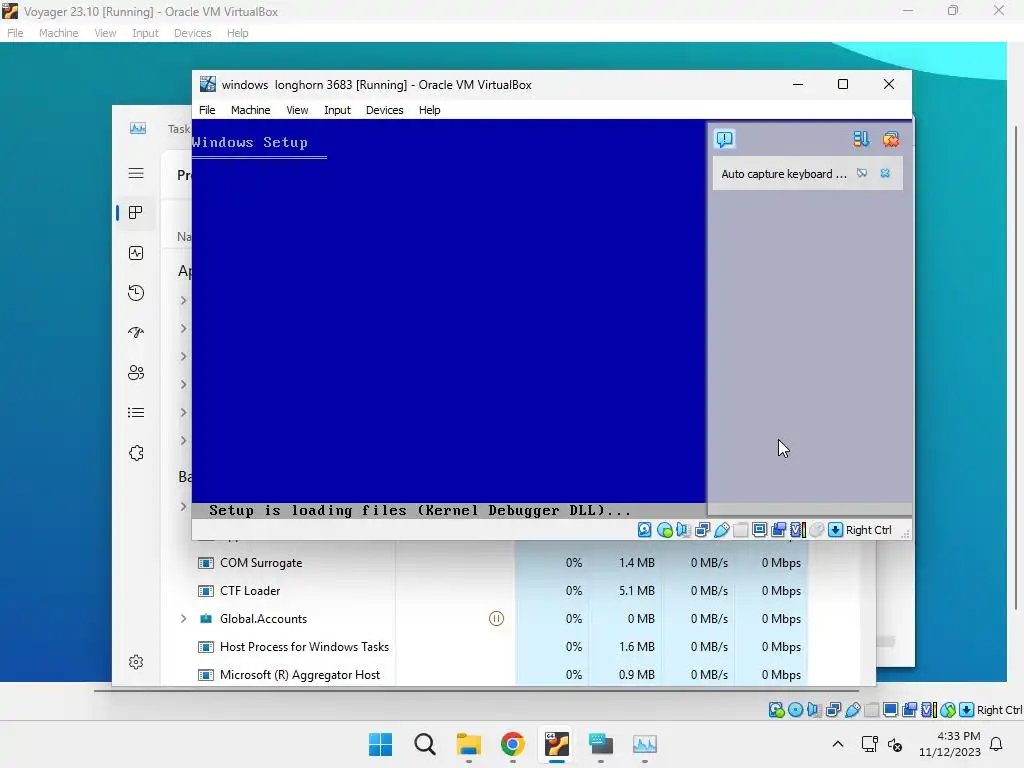Select Processes page icon in Task Manager
Screen dimensions: 1024x768
click(136, 213)
